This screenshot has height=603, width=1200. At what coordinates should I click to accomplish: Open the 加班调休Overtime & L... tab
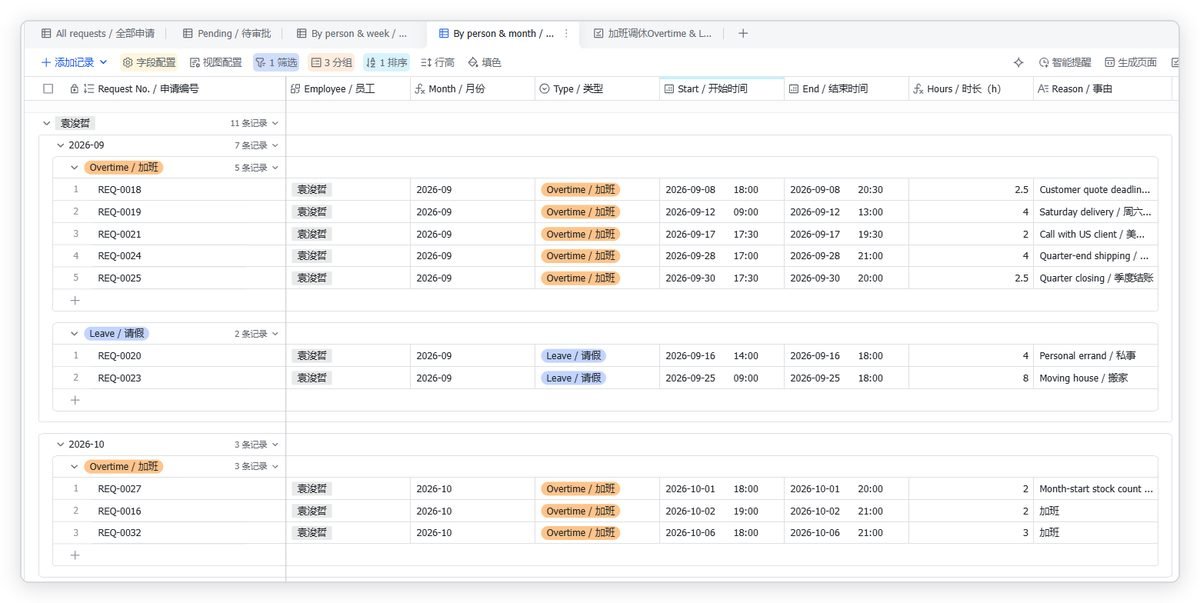tap(652, 33)
